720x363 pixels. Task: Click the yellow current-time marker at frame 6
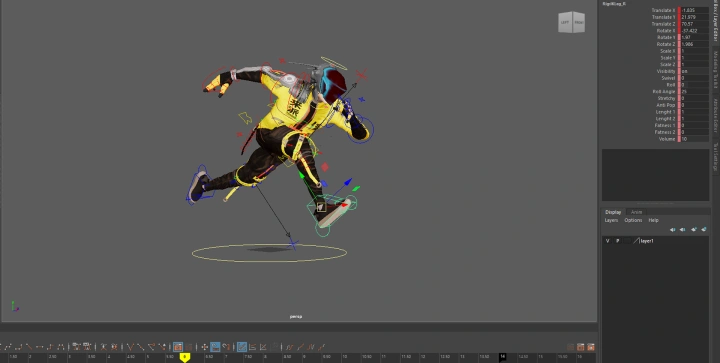185,357
